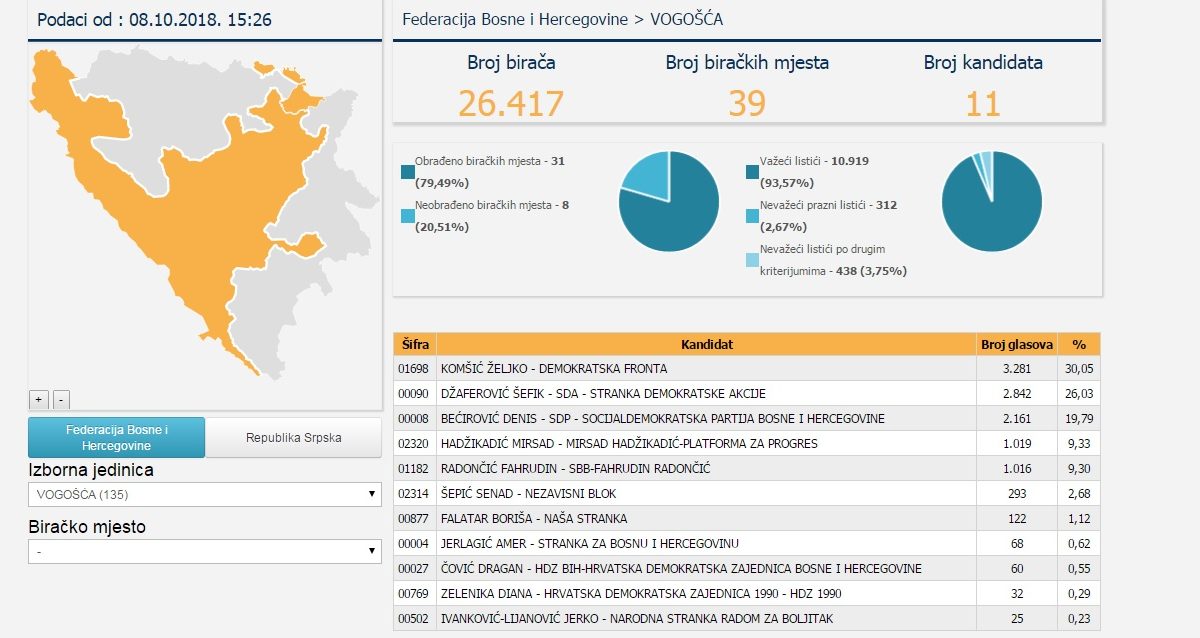Click candidate code 00090
1200x638 pixels.
coord(412,394)
